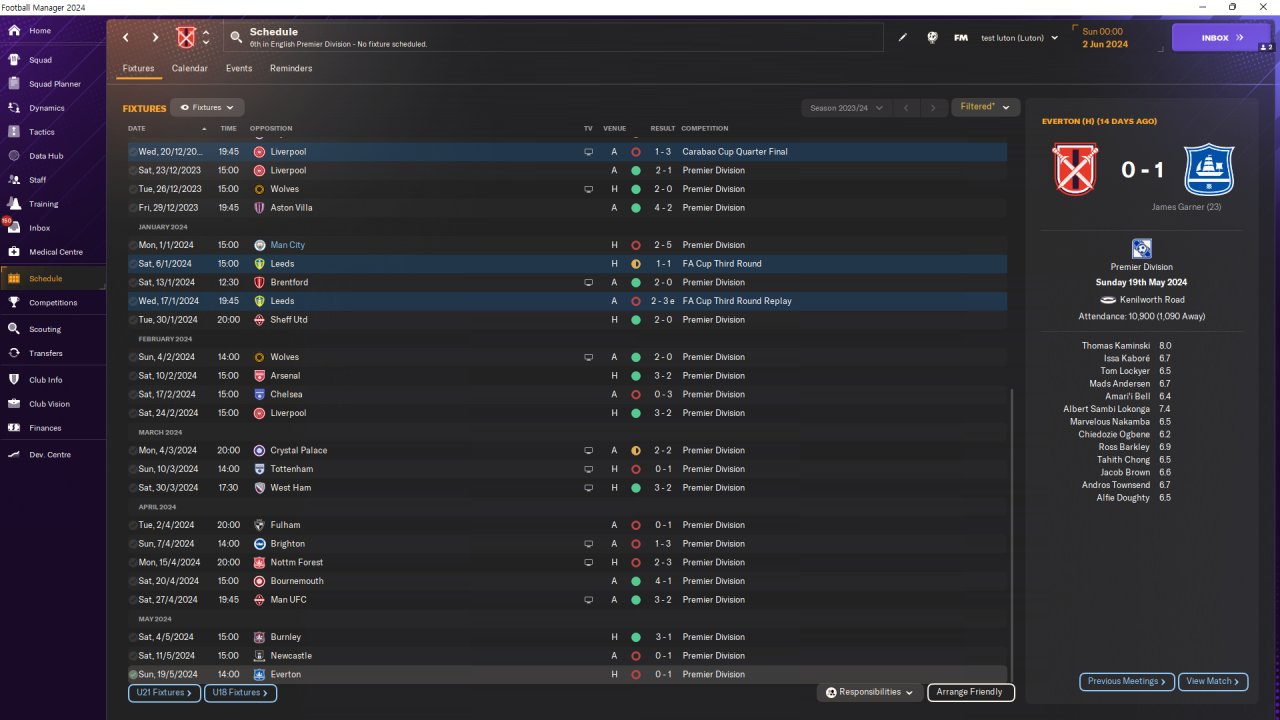
Task: Select the Arsenal fixture row marker
Action: (x=133, y=376)
